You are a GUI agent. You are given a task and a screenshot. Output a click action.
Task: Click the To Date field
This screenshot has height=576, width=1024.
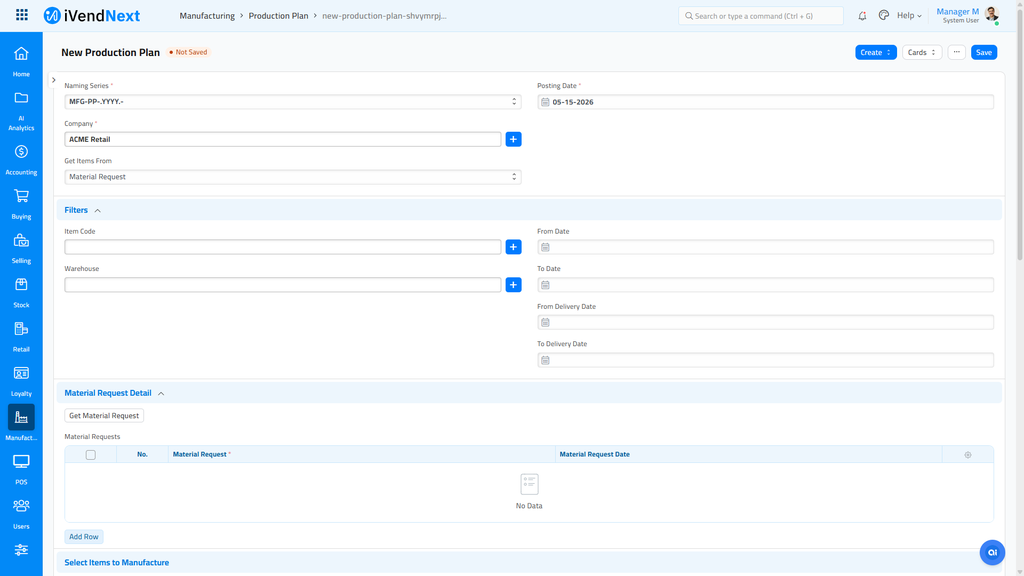pos(765,285)
